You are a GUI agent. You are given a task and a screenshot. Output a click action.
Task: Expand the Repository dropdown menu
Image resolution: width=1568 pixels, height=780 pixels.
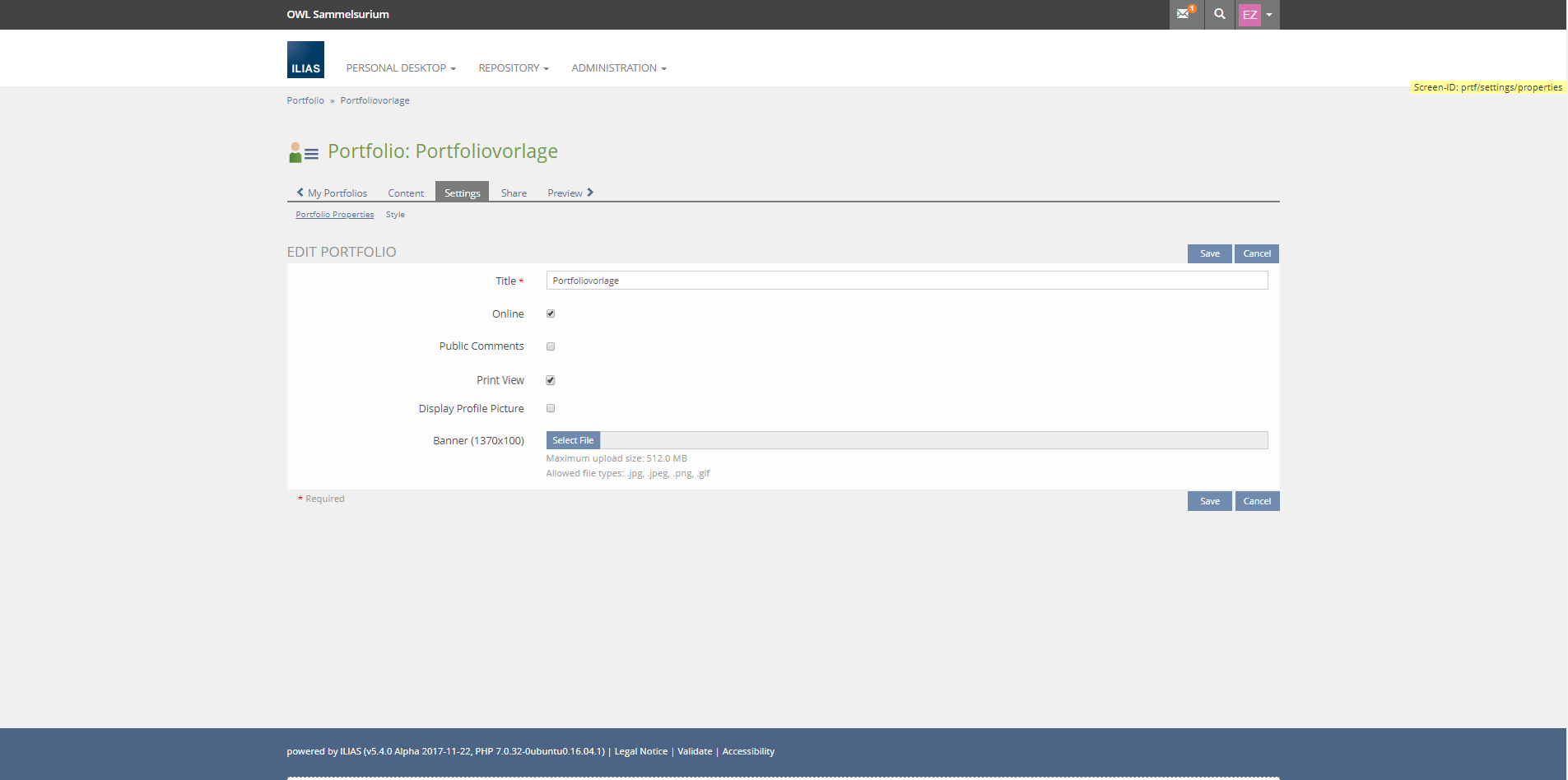tap(513, 68)
